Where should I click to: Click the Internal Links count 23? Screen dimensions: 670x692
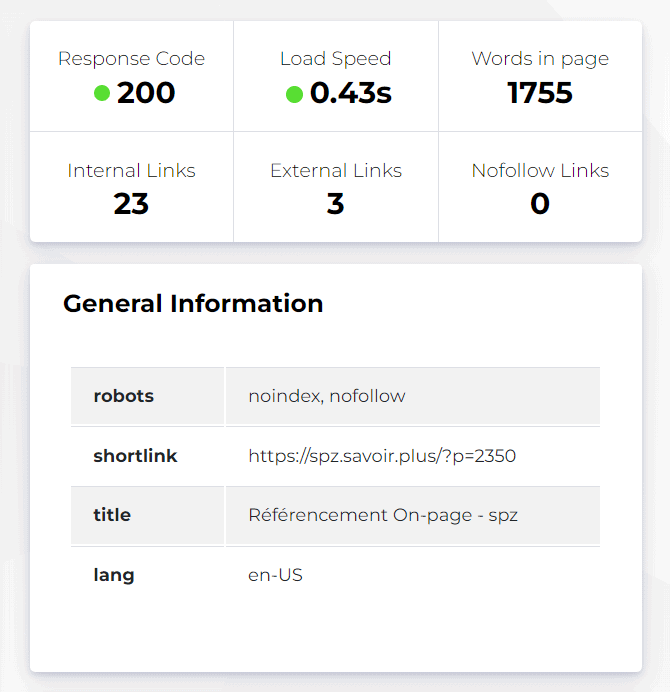click(131, 204)
